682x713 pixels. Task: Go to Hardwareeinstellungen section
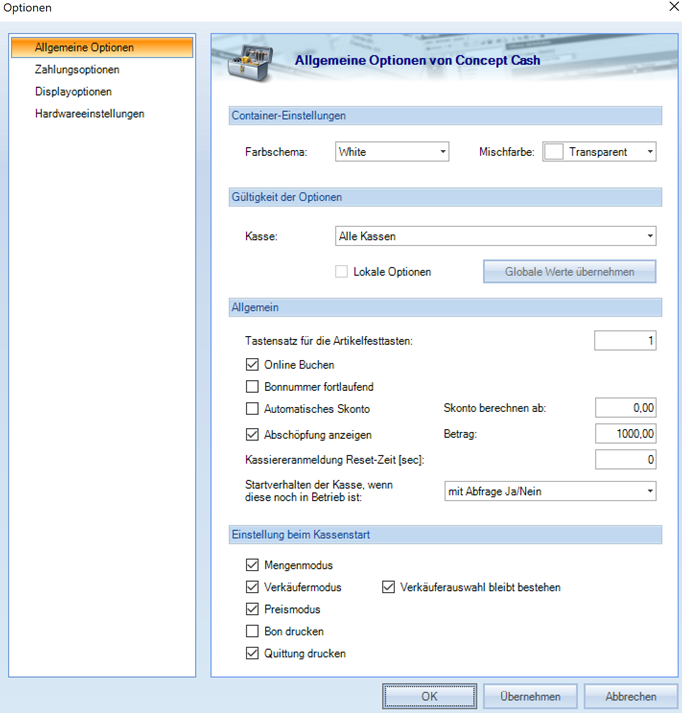point(90,114)
